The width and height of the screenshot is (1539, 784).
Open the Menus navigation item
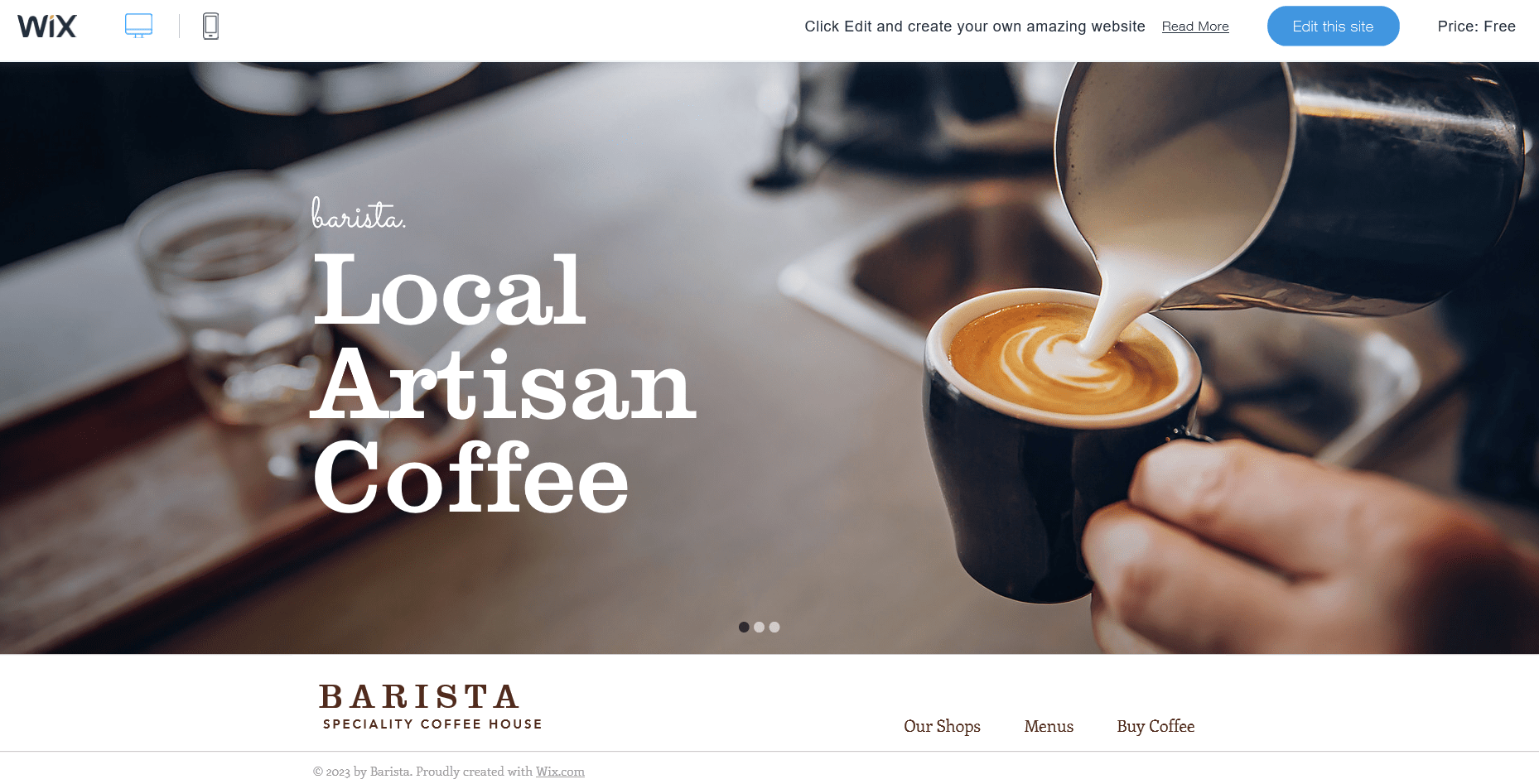[1049, 726]
